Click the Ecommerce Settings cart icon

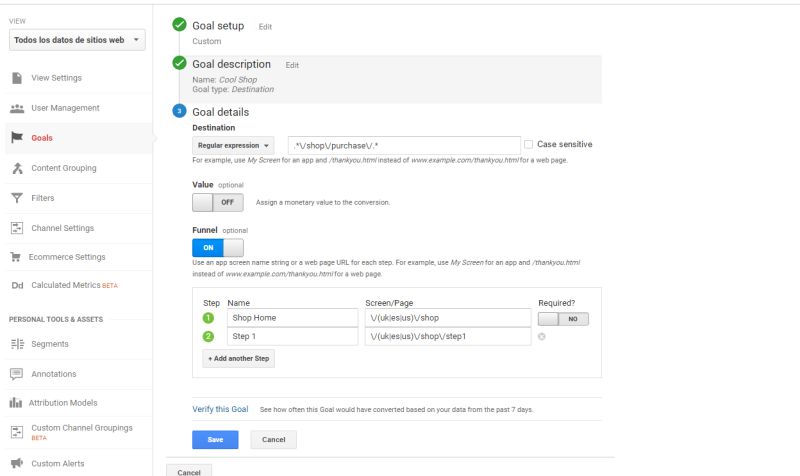coord(16,257)
